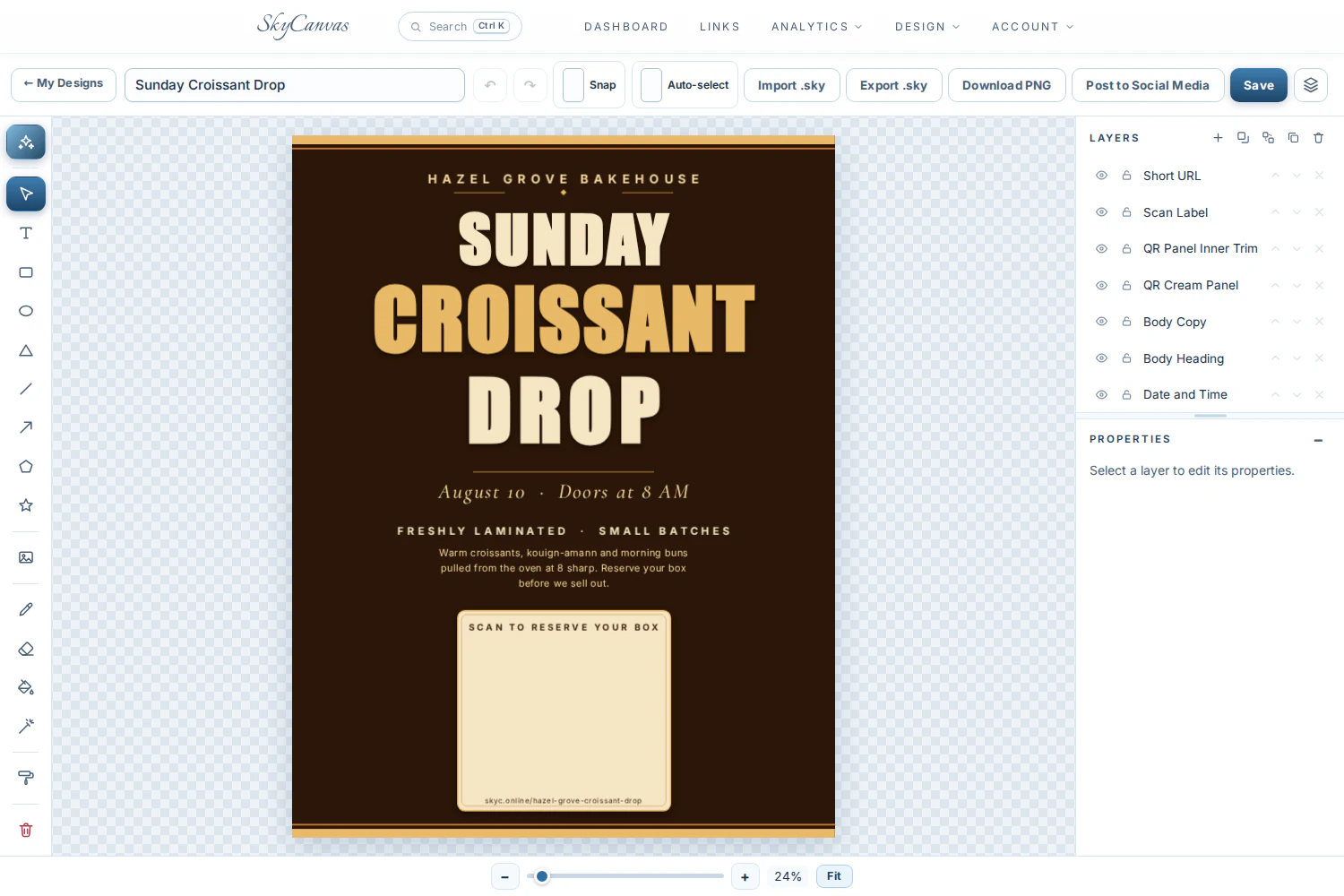This screenshot has height=896, width=1344.
Task: Save the design
Action: [x=1259, y=85]
